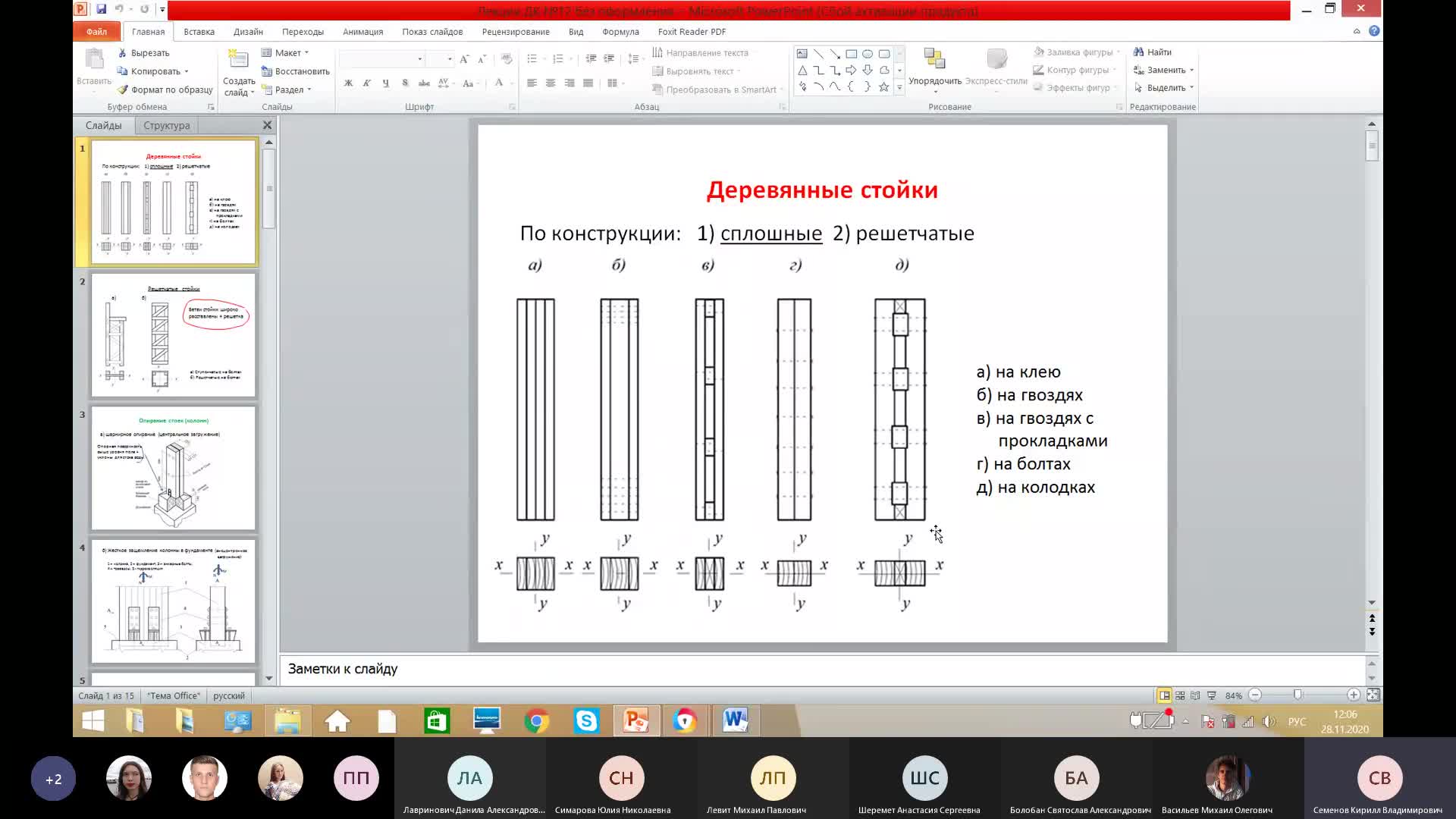Switch to Показ слайдов ribbon tab
Screen dimensions: 1456x819
click(x=432, y=32)
